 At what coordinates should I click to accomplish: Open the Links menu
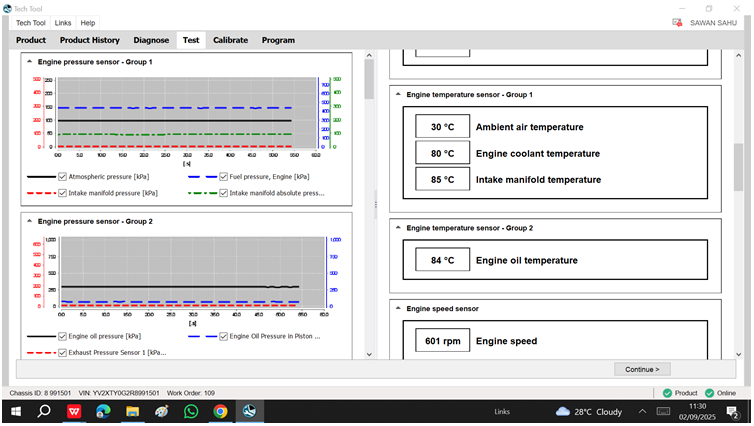[63, 23]
